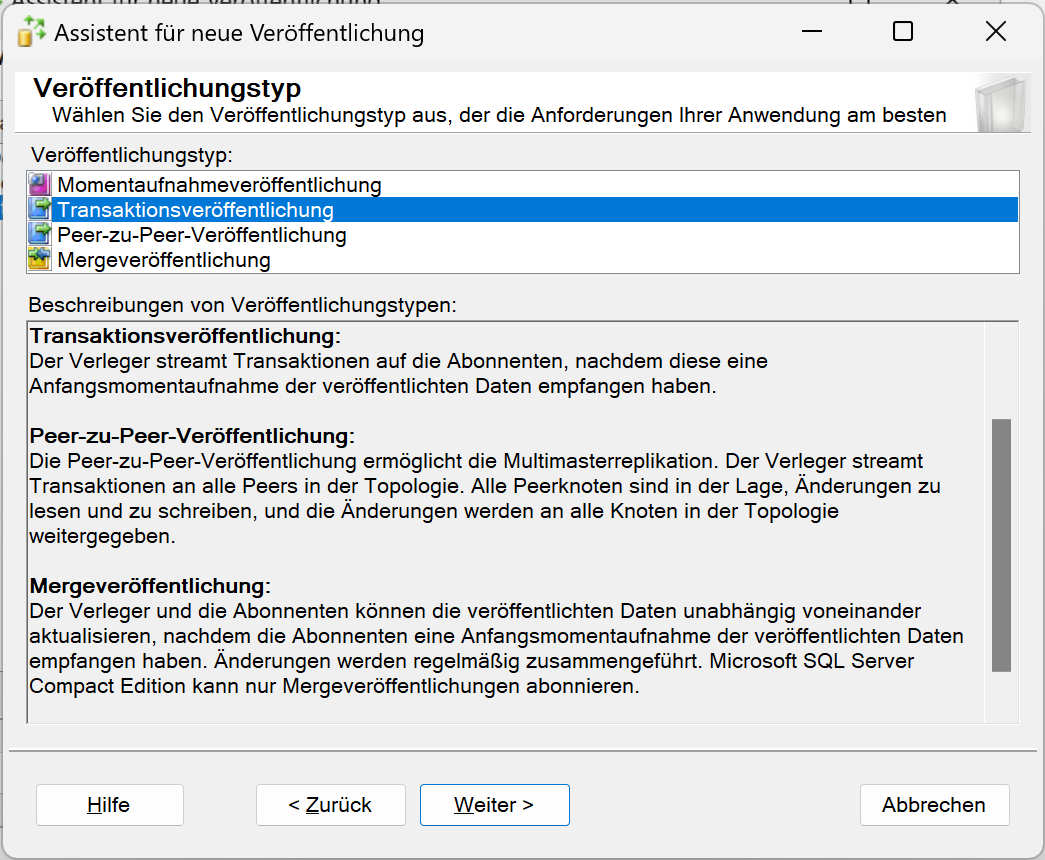The image size is (1045, 860).
Task: Click the Momentaufnahmeveröffentlichung snapshot icon
Action: [x=40, y=185]
